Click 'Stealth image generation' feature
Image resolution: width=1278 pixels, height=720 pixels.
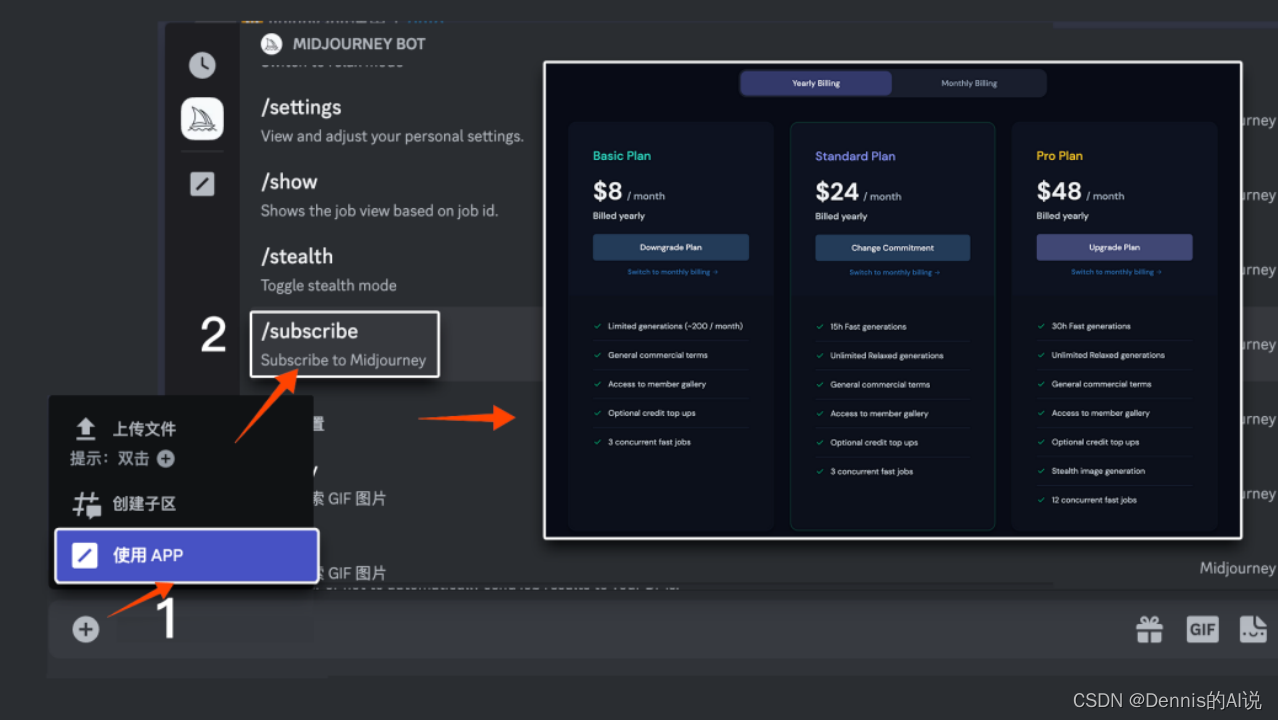[1098, 471]
